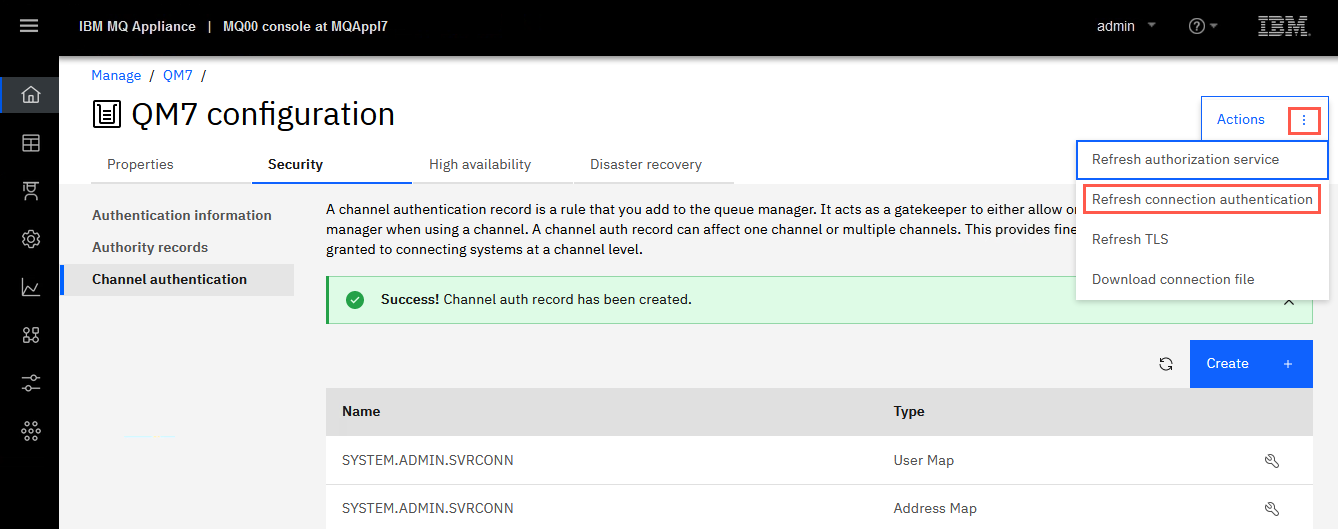
Task: Choose Refresh authorization service
Action: coord(1202,159)
